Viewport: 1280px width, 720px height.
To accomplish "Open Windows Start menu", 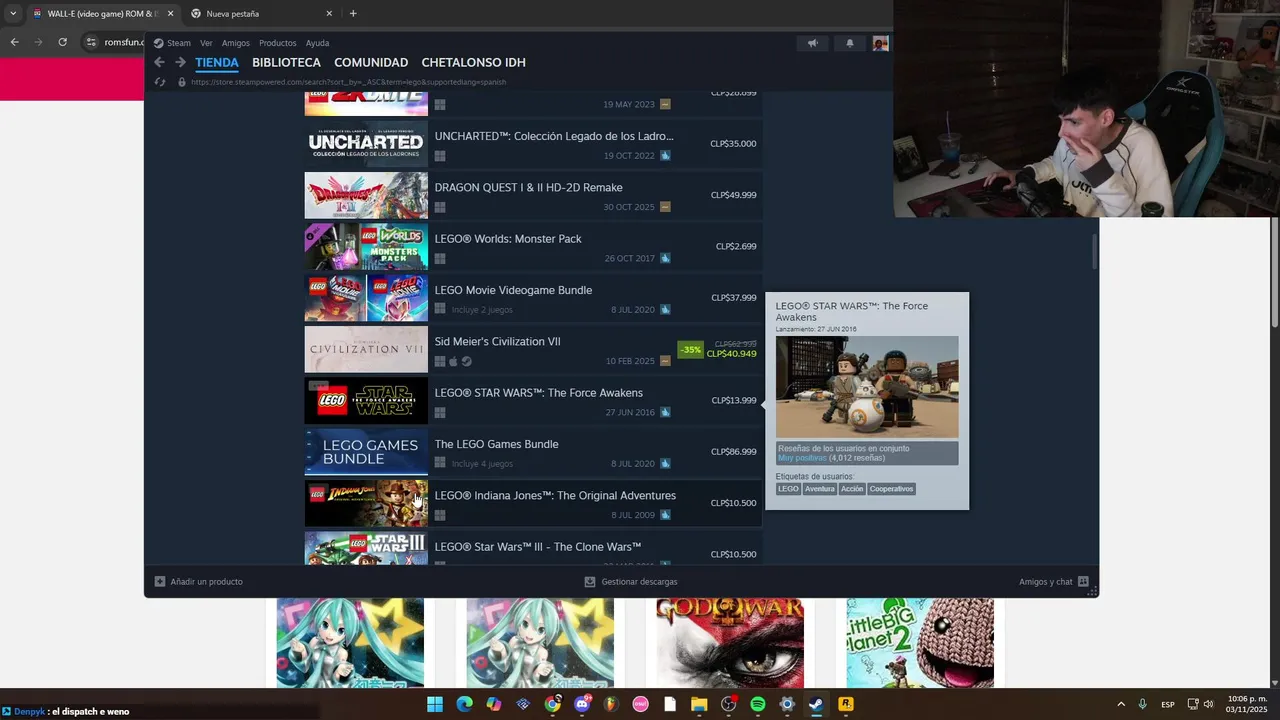I will [x=435, y=704].
